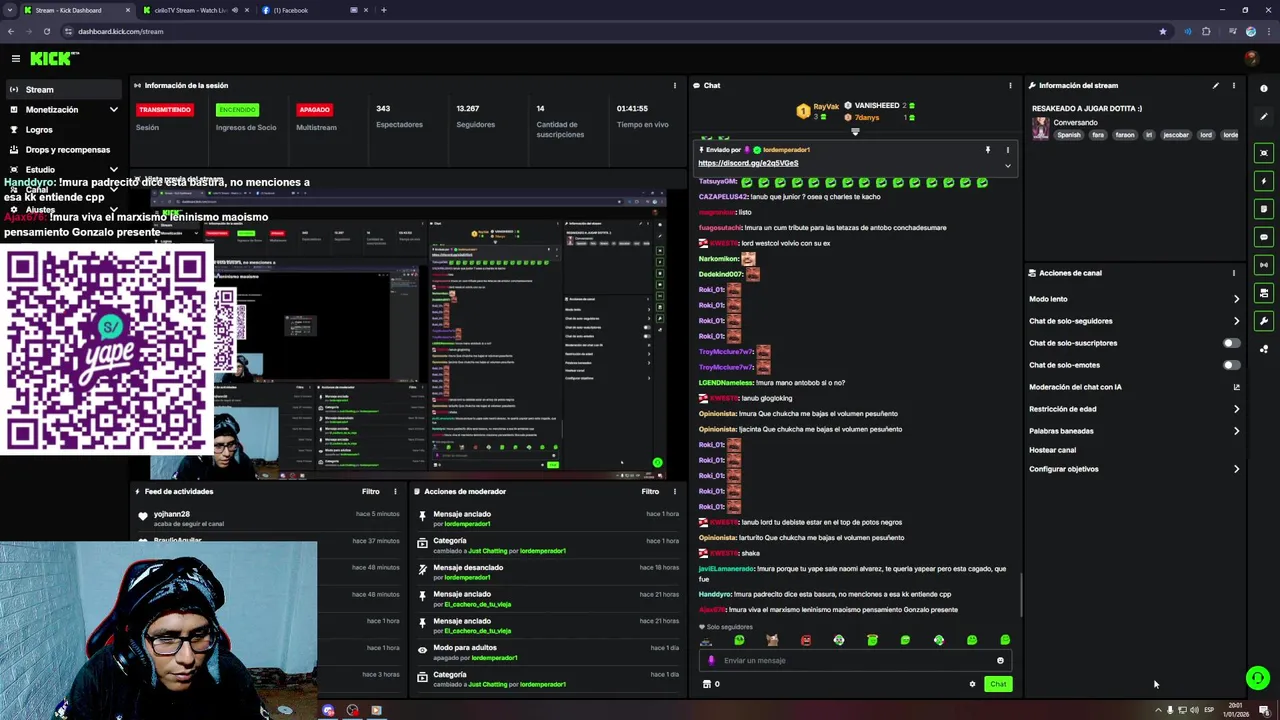Click Hostear canal
Image resolution: width=1280 pixels, height=720 pixels.
[x=1052, y=450]
